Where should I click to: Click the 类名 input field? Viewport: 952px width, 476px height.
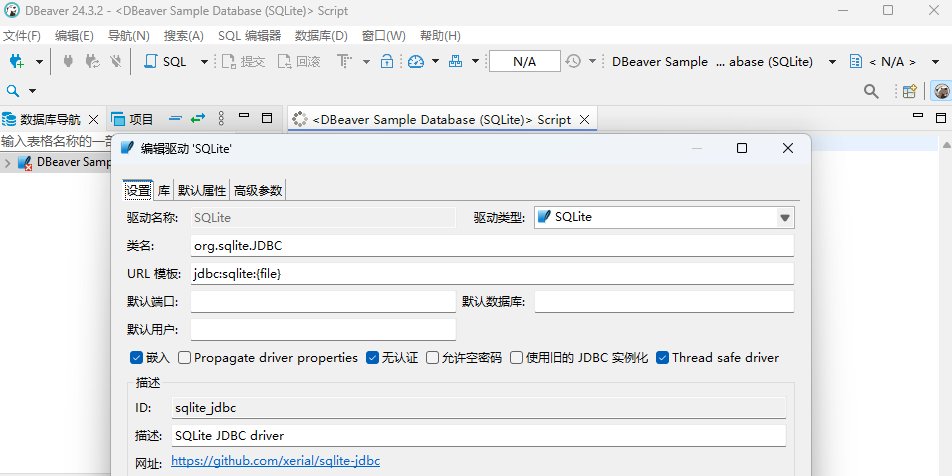(x=491, y=245)
